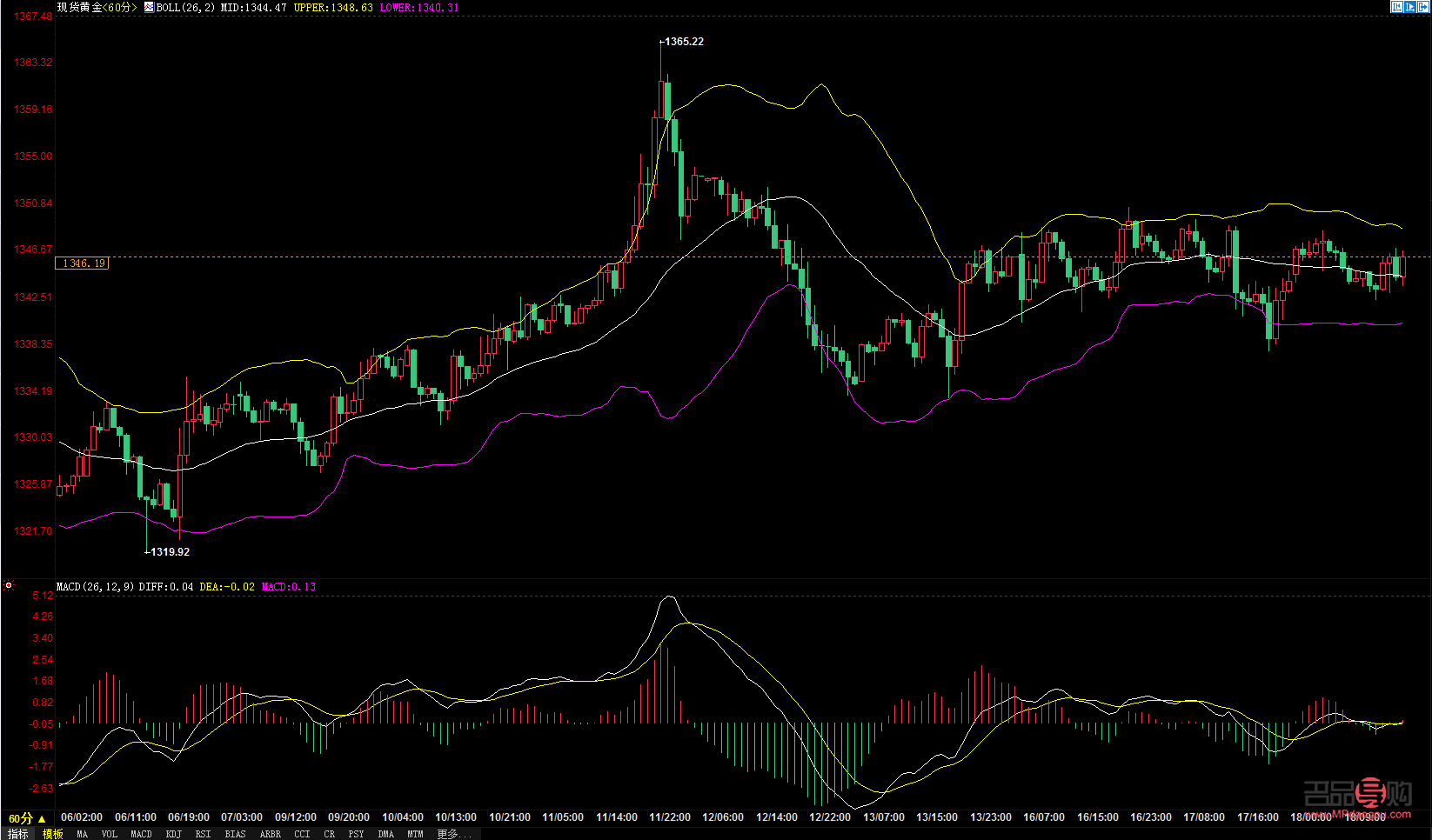Select the VOL indicator

click(110, 834)
